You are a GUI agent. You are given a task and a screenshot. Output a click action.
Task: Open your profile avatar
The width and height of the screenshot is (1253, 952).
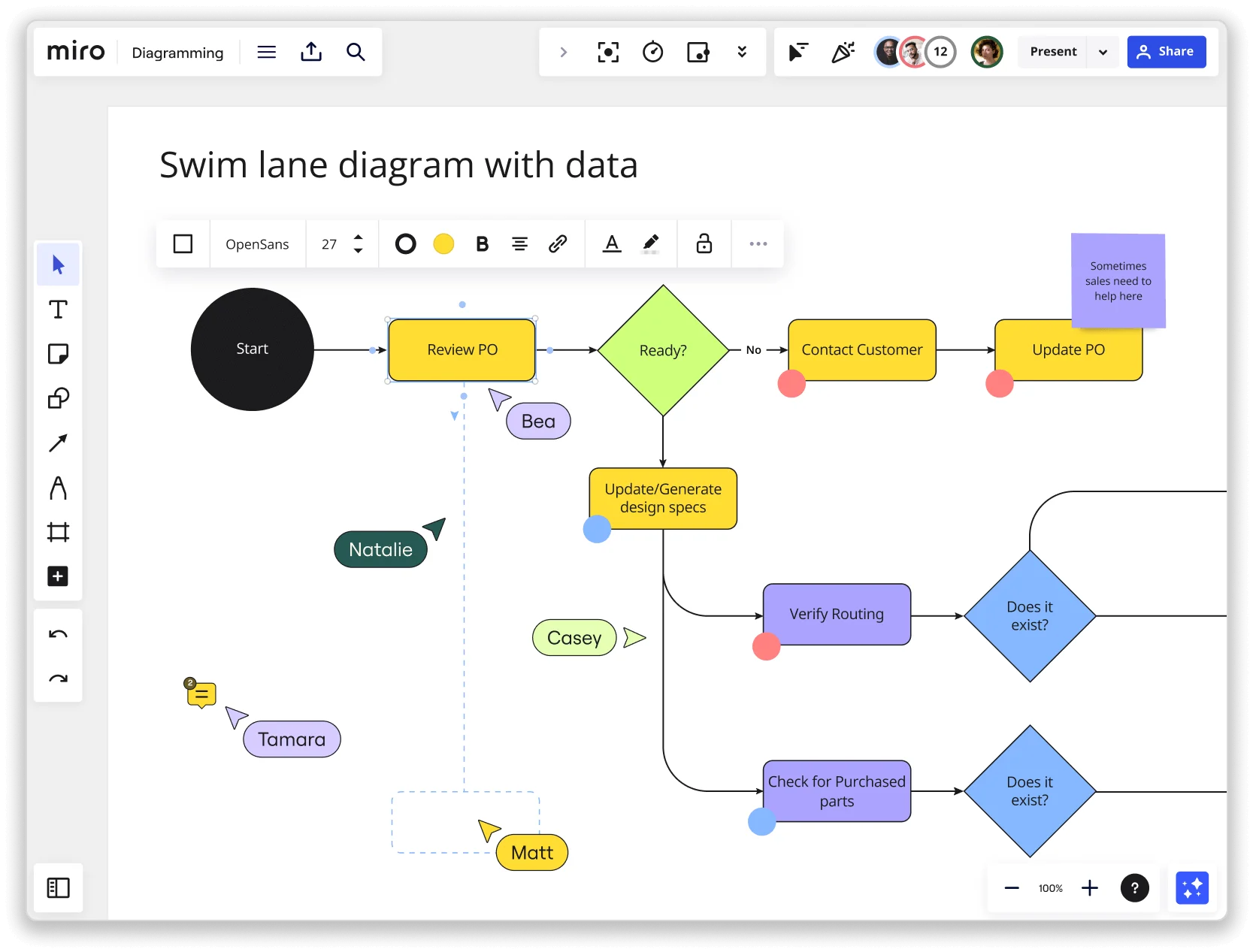987,52
